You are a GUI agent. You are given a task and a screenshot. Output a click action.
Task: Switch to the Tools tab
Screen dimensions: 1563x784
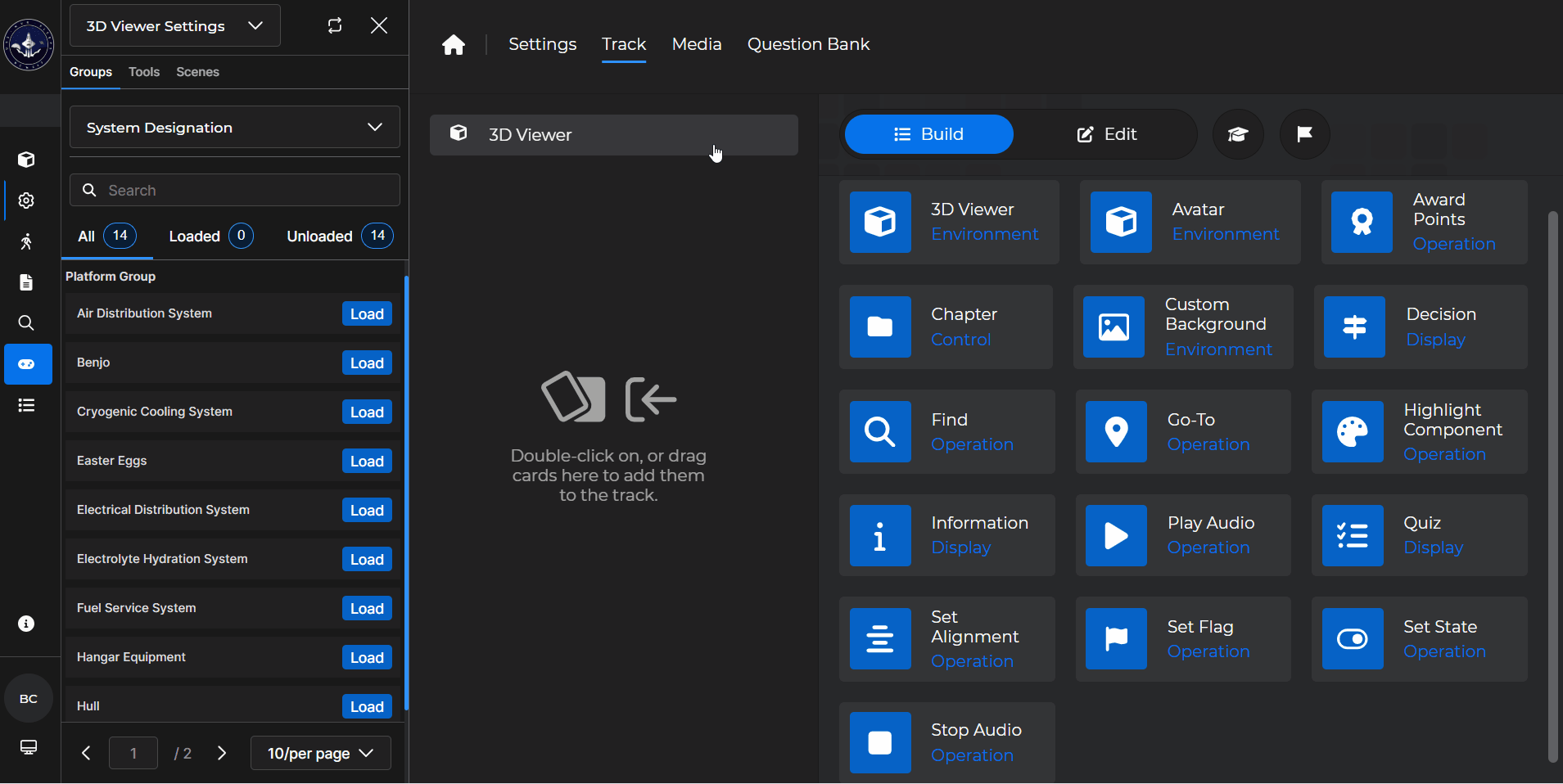click(144, 72)
